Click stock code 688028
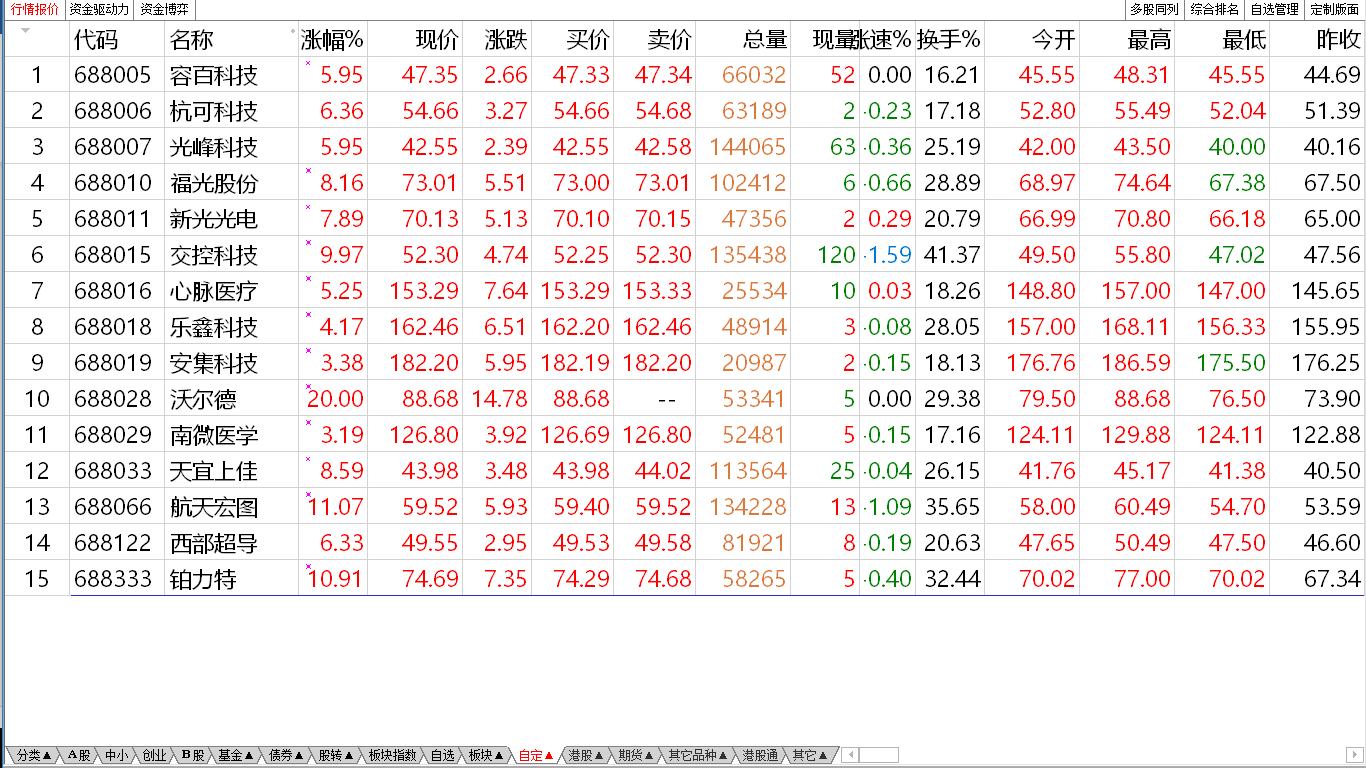 pos(113,399)
